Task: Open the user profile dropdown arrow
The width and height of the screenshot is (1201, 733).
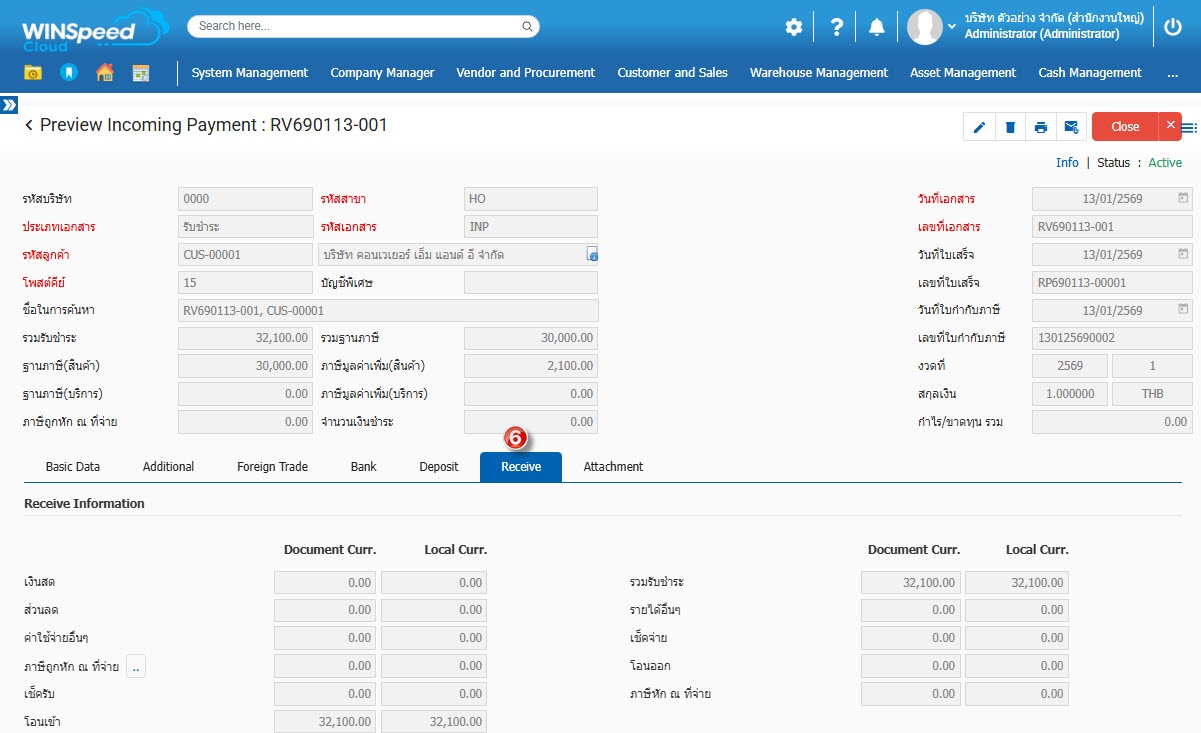Action: click(951, 27)
